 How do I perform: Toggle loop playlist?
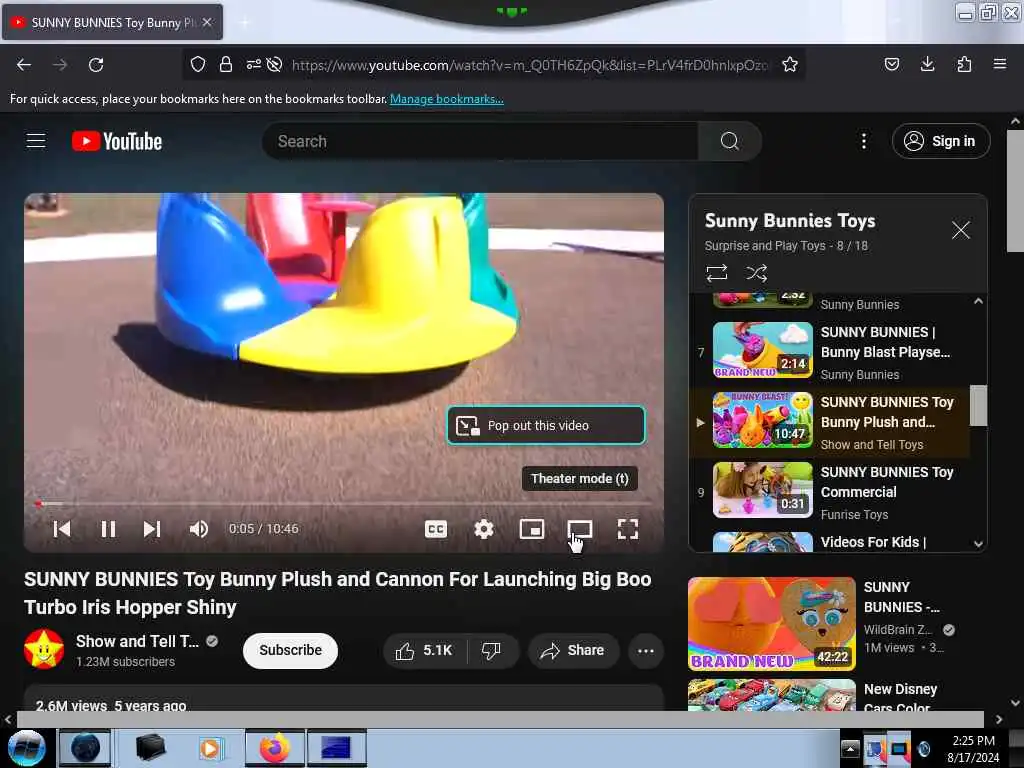click(x=717, y=273)
